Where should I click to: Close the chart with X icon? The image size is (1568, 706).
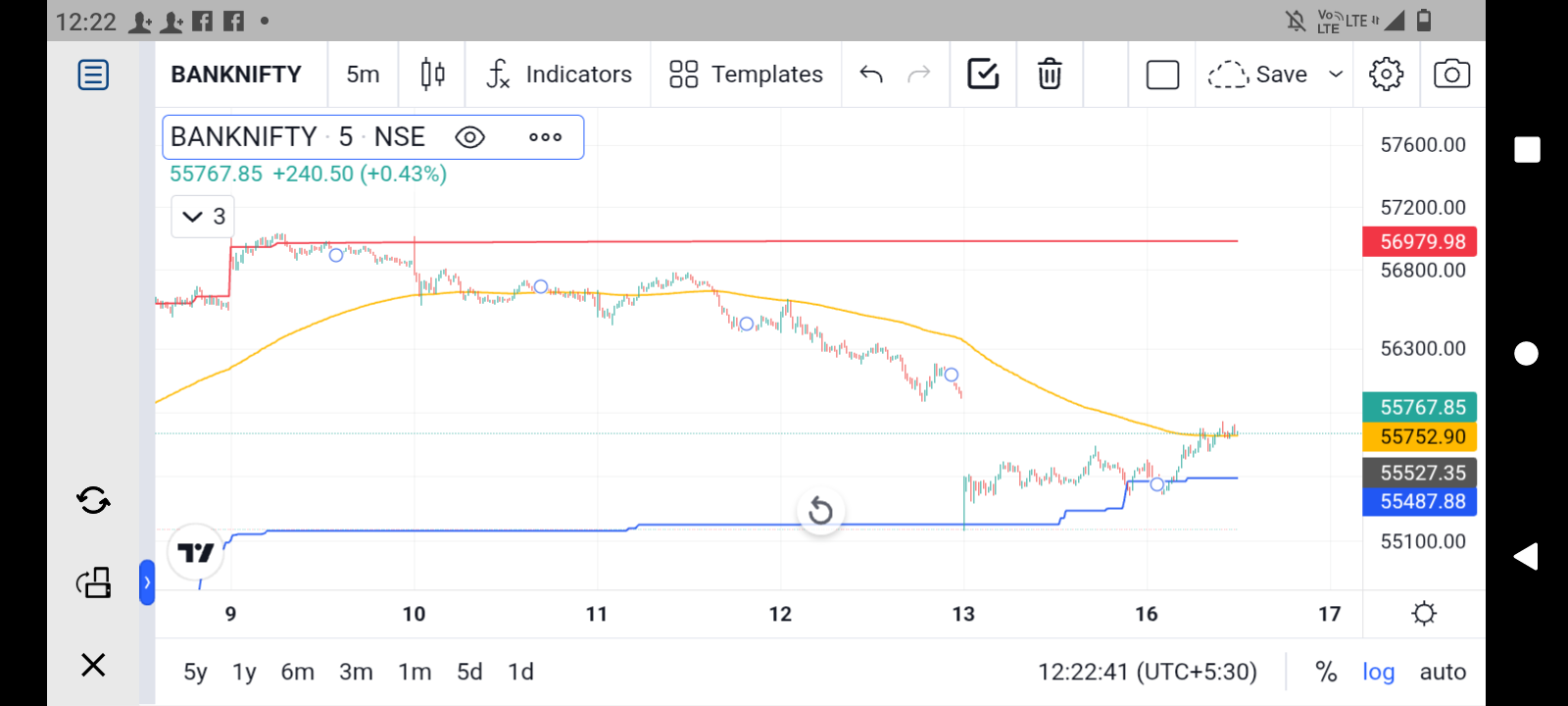pyautogui.click(x=93, y=665)
